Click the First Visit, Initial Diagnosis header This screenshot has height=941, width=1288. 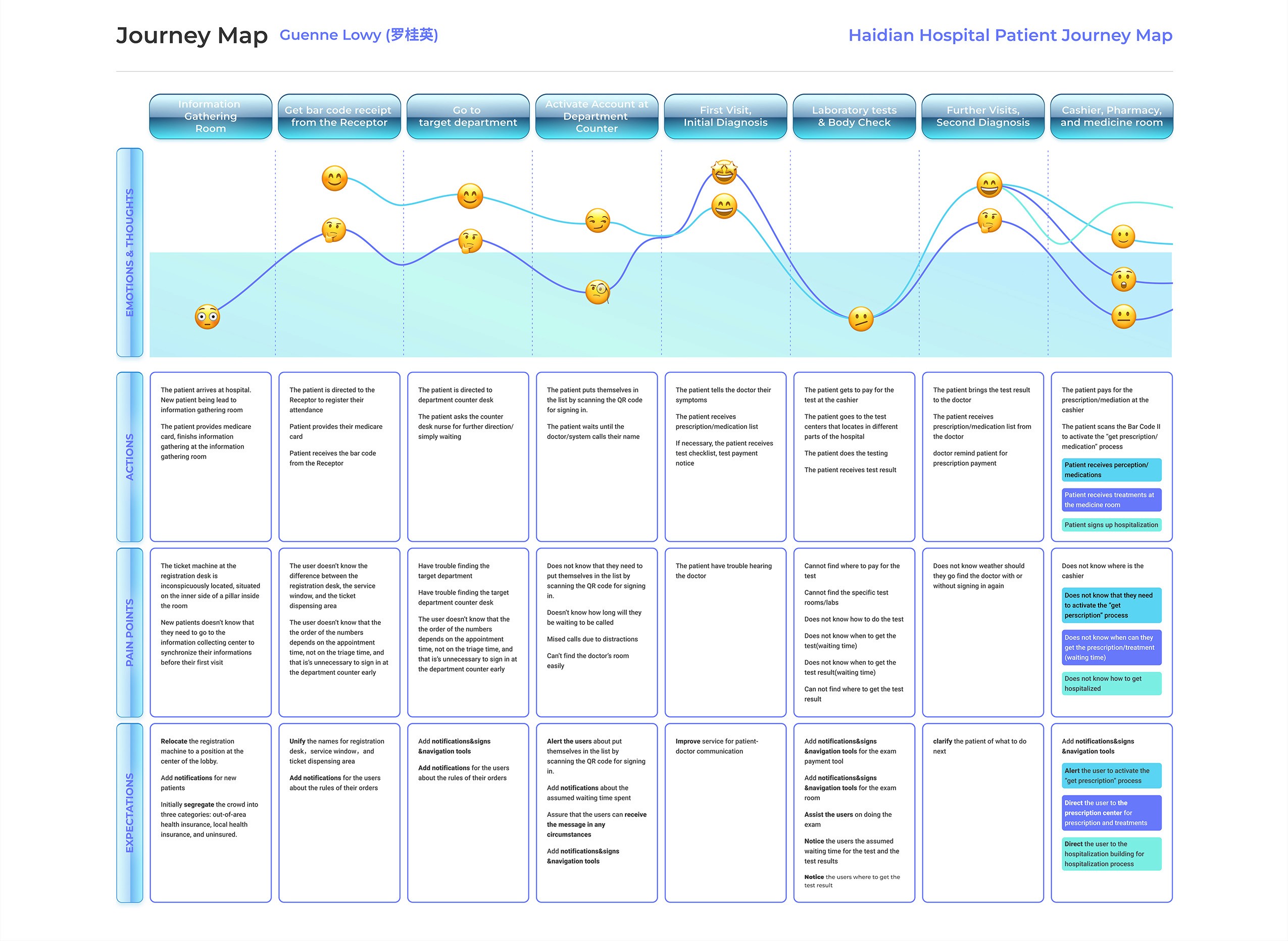tap(725, 116)
